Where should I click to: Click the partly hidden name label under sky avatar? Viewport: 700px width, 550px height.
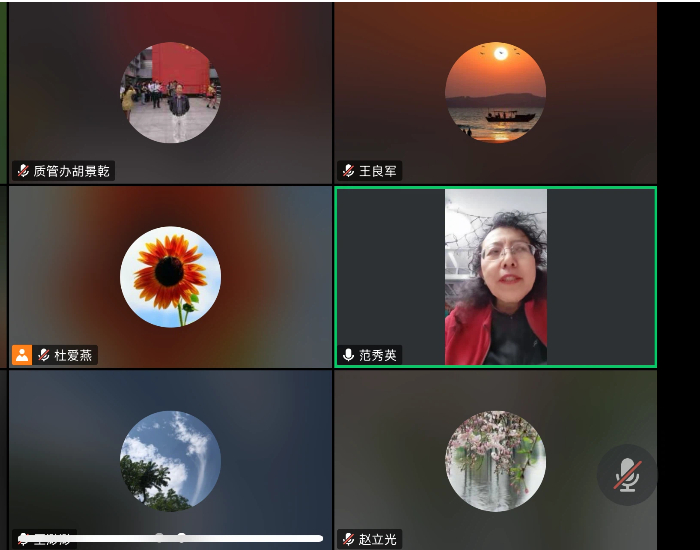(x=50, y=540)
